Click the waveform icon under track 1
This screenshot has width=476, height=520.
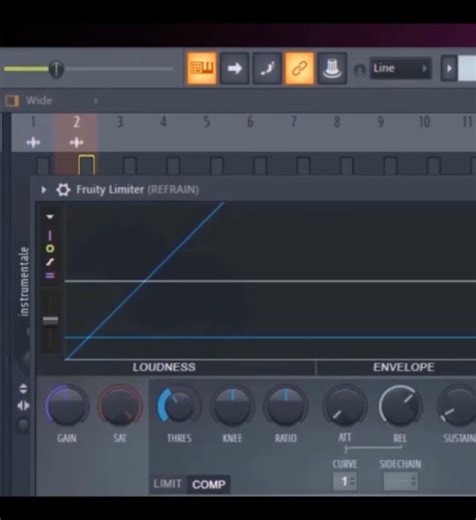(33, 143)
